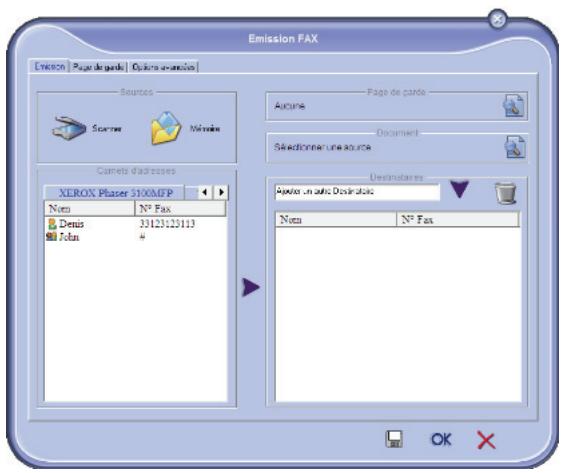Click the 'Aucune' cover page text

tap(290, 106)
